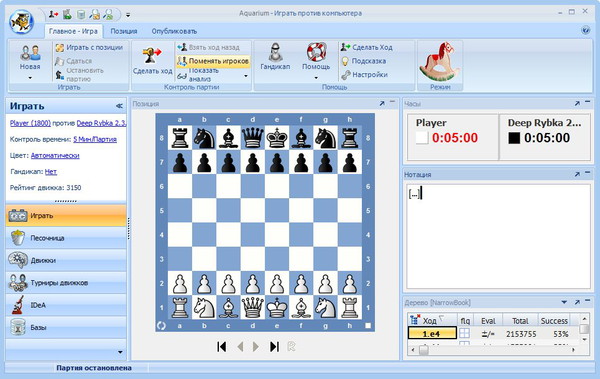Click the tree configuration icon by Ход
The height and width of the screenshot is (379, 600).
click(x=414, y=320)
